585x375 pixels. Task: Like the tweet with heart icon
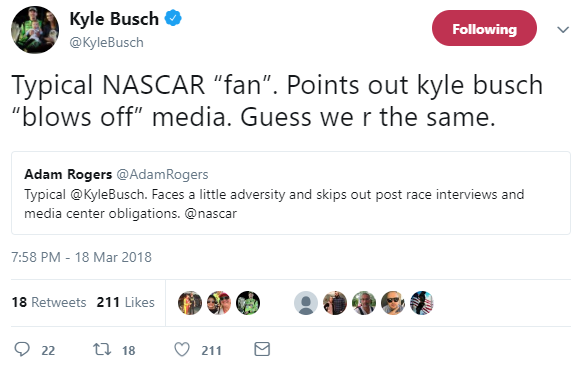pyautogui.click(x=182, y=349)
